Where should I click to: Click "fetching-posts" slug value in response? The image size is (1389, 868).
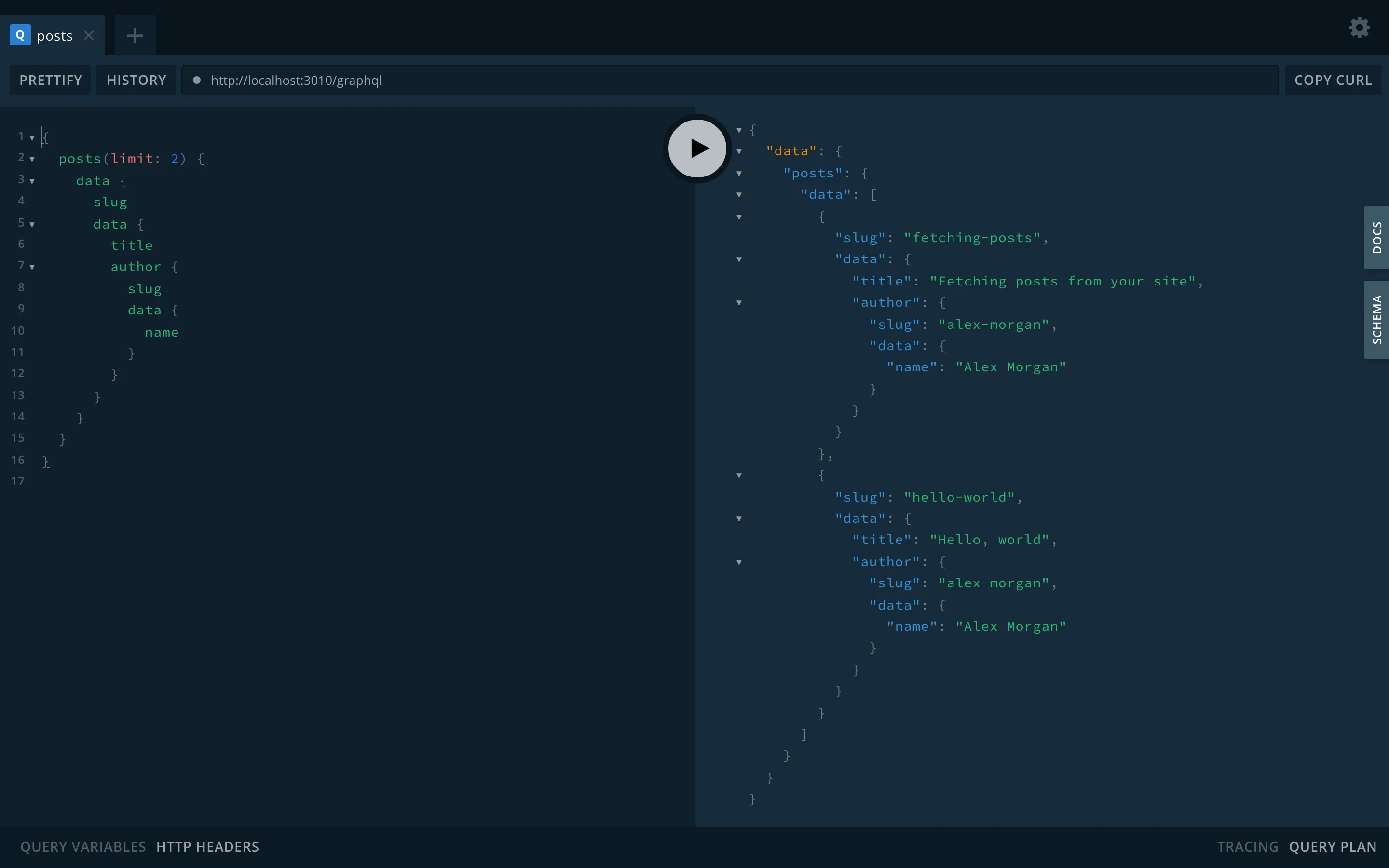click(973, 238)
